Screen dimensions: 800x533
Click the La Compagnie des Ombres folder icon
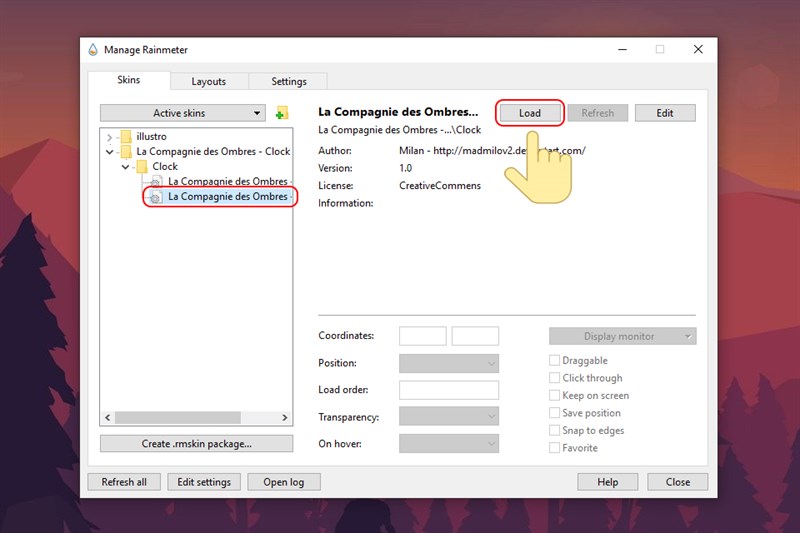pos(125,152)
